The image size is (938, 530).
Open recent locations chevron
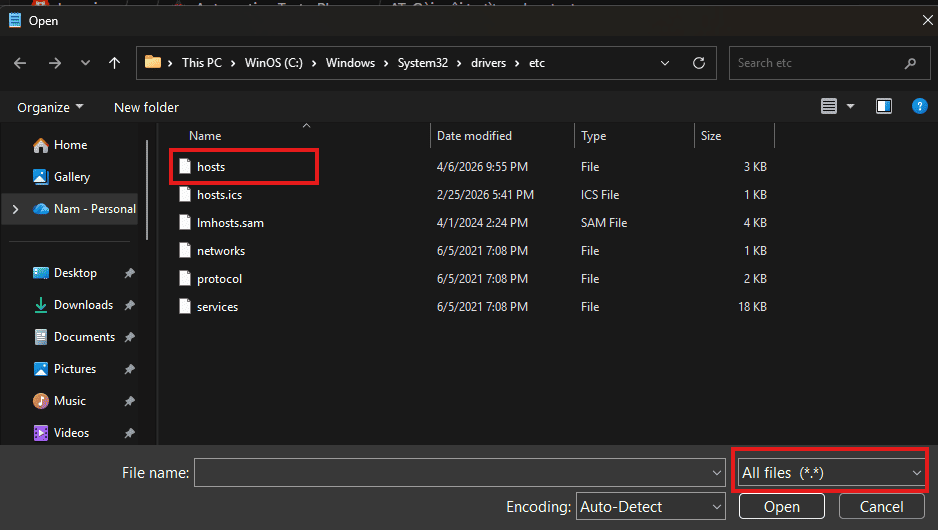point(86,63)
